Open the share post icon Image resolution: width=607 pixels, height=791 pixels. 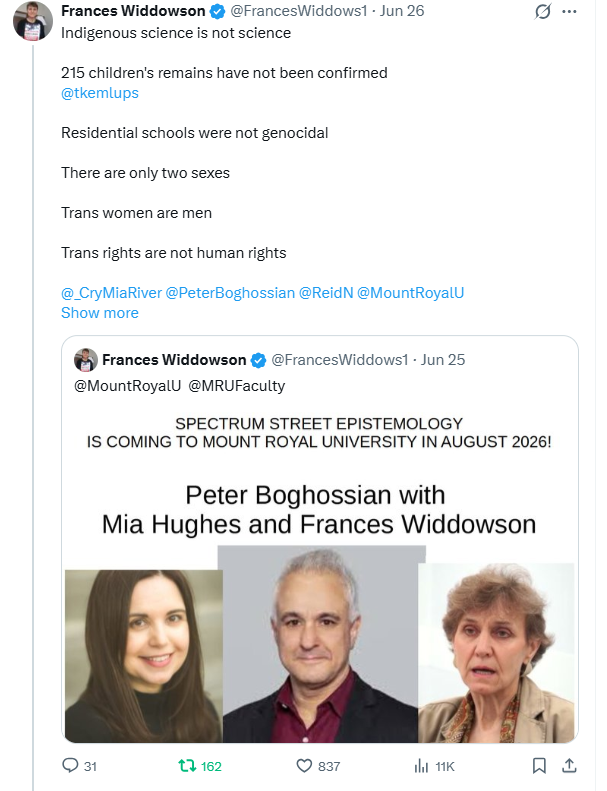pyautogui.click(x=569, y=766)
